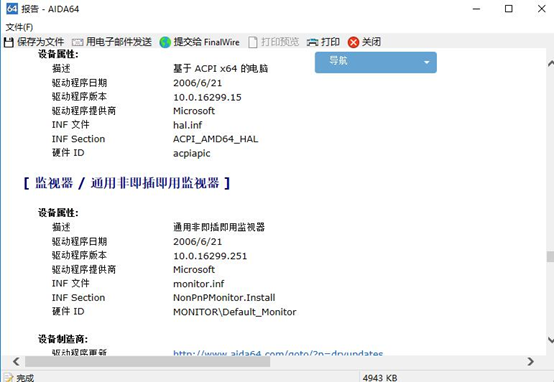Minimize the AIDA64 report window
The image size is (554, 382).
coord(476,9)
